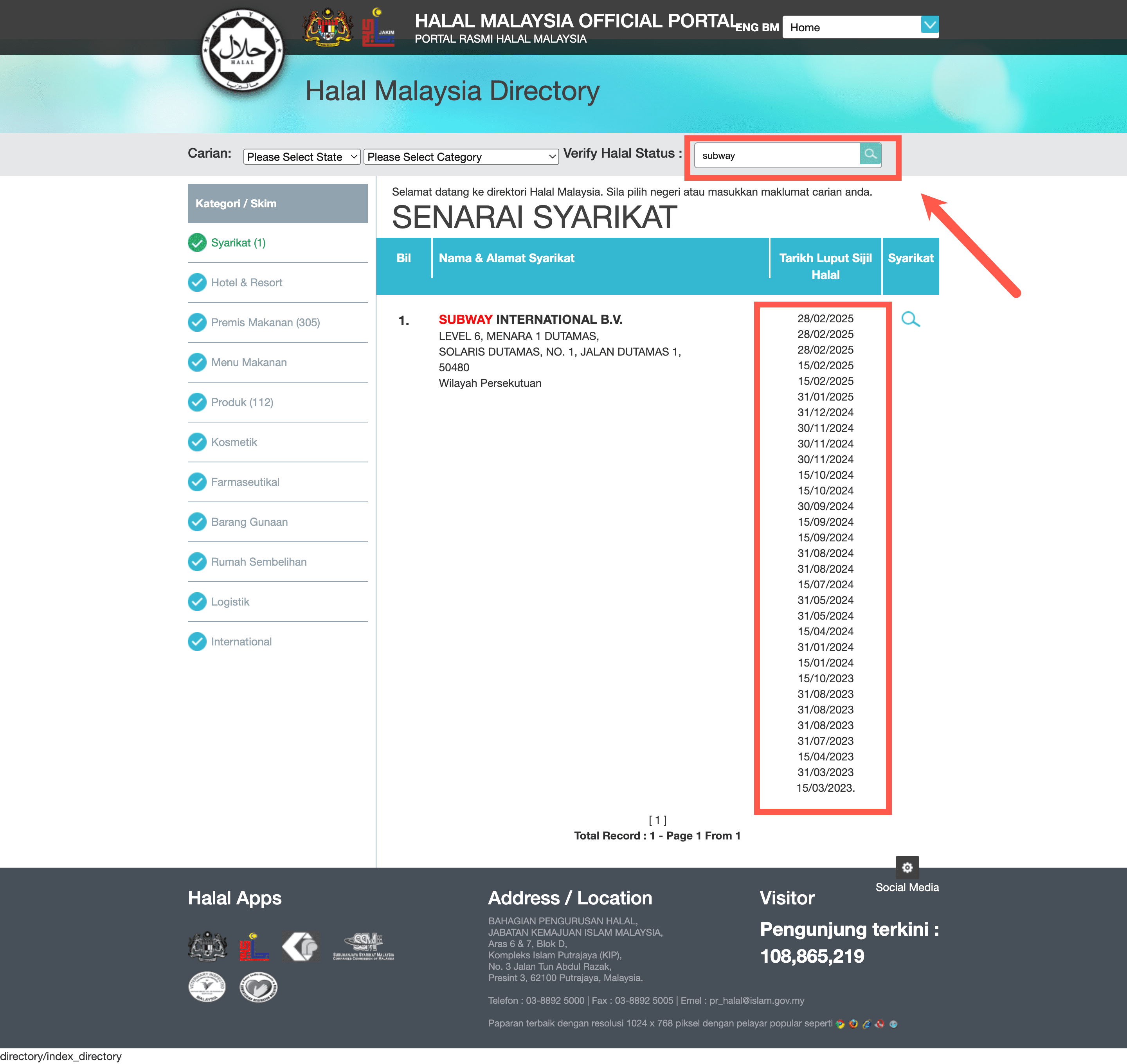Click the Nama & Alamat Syarikat column header
This screenshot has width=1127, height=1064.
click(x=506, y=258)
